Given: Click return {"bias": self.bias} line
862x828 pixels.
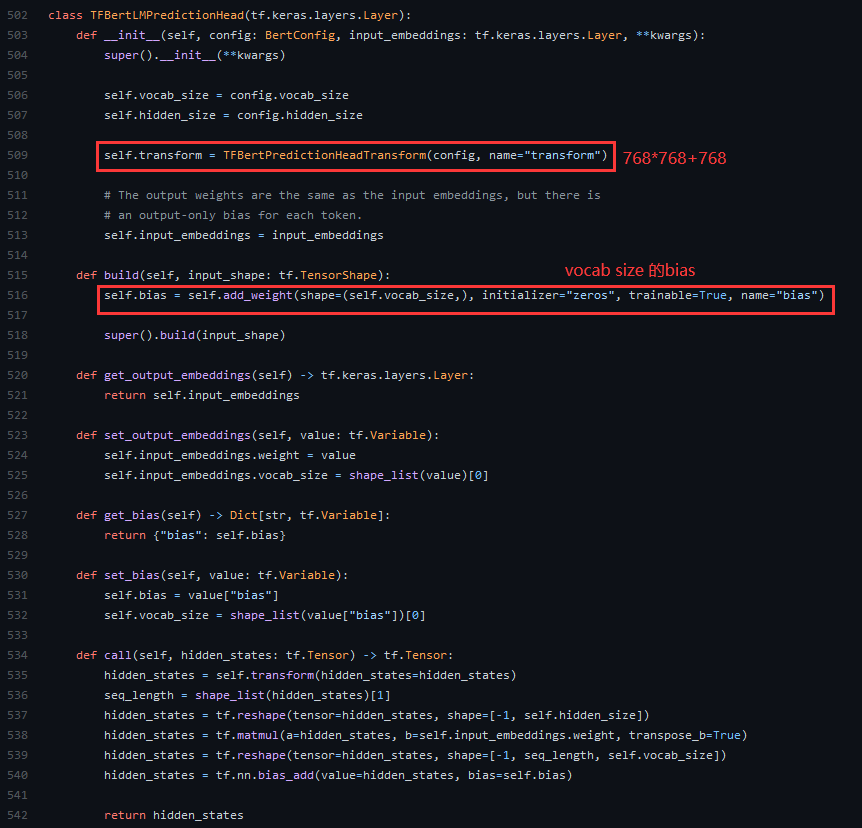Looking at the screenshot, I should tap(195, 536).
